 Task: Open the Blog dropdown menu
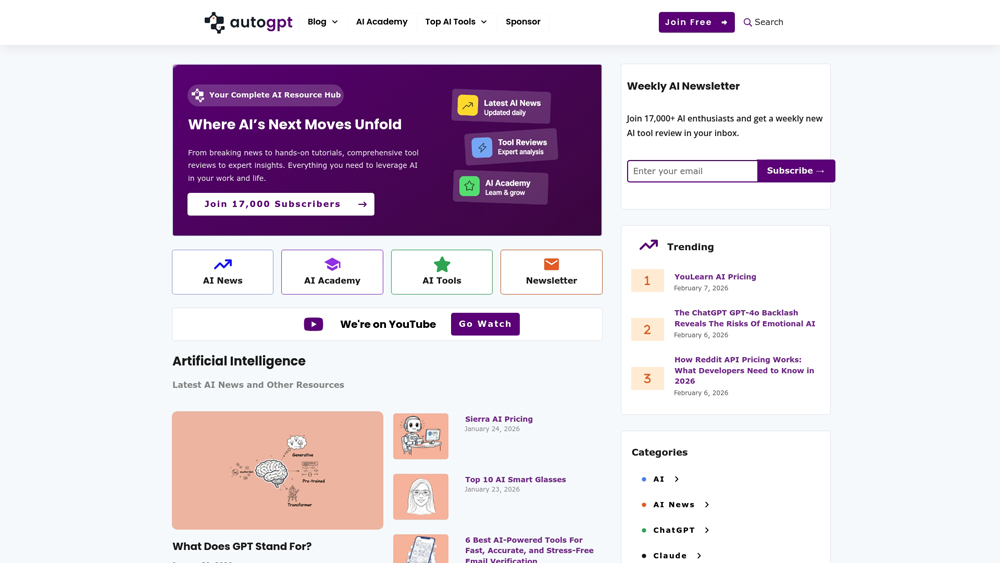[323, 22]
